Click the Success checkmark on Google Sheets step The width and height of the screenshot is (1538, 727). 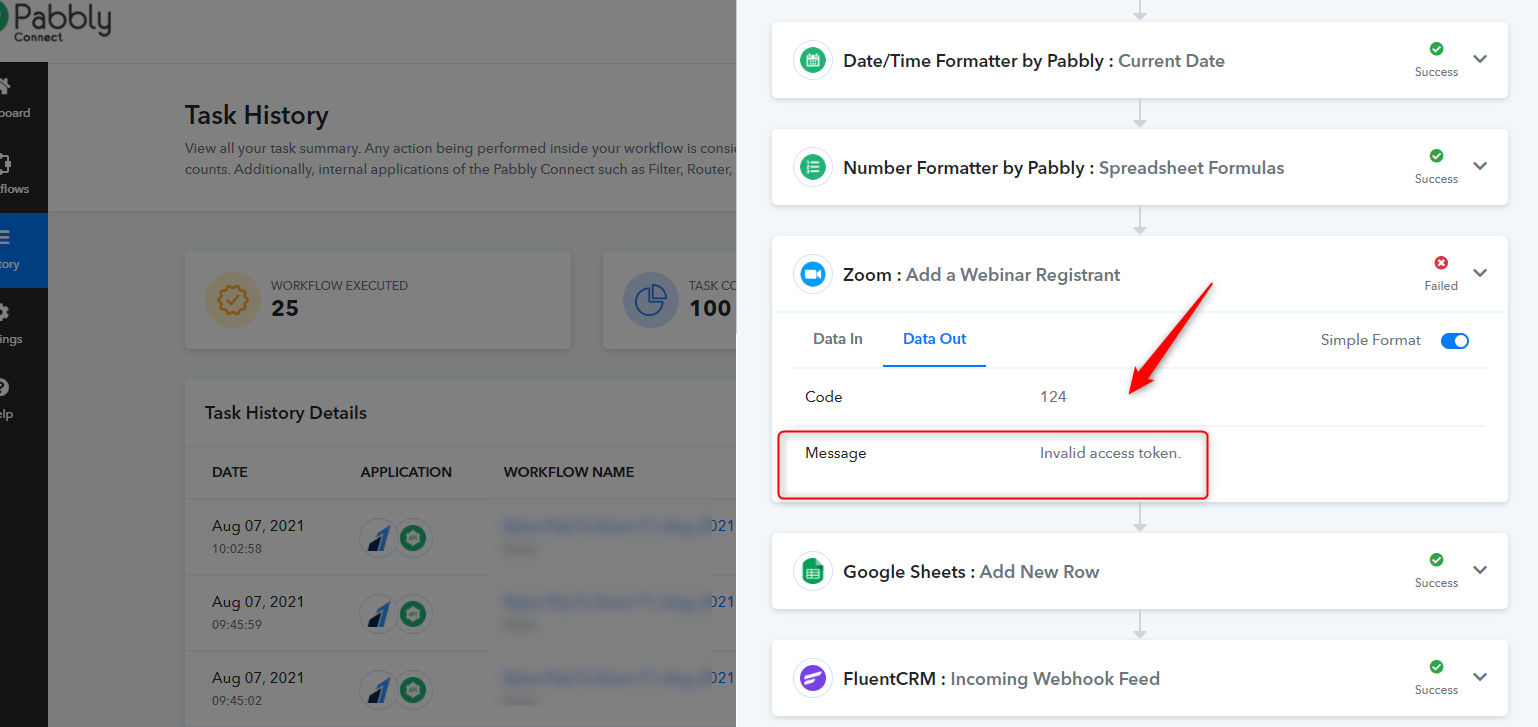(1436, 560)
